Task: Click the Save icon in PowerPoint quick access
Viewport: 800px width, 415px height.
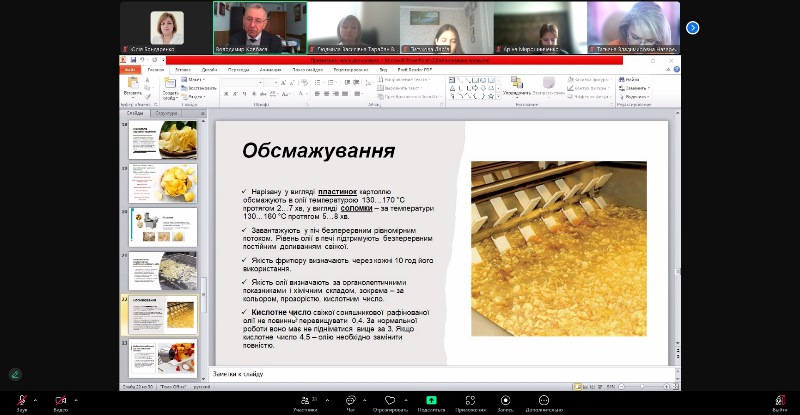Action: pyautogui.click(x=134, y=60)
